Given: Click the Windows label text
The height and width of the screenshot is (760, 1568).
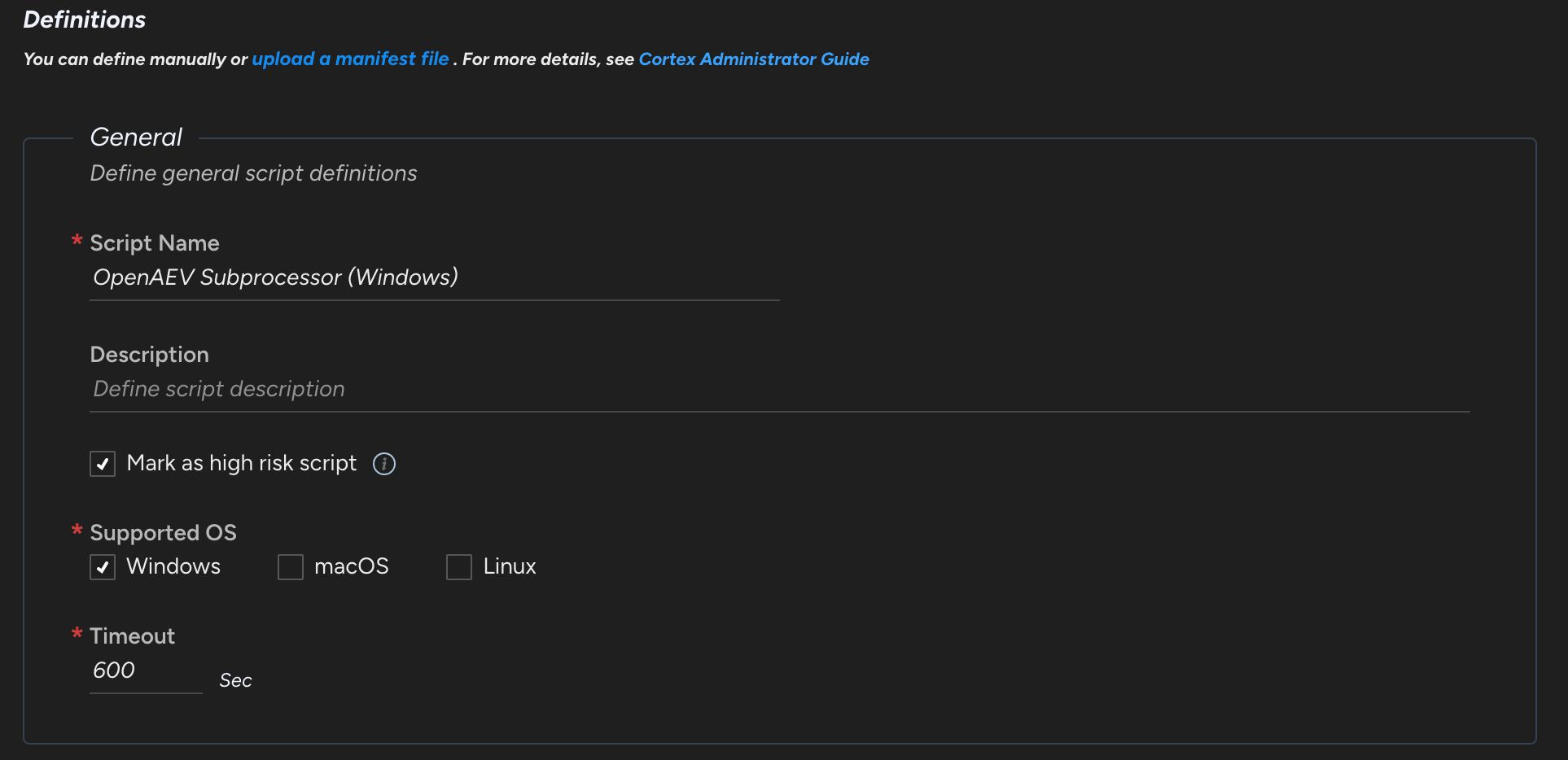Looking at the screenshot, I should (173, 566).
